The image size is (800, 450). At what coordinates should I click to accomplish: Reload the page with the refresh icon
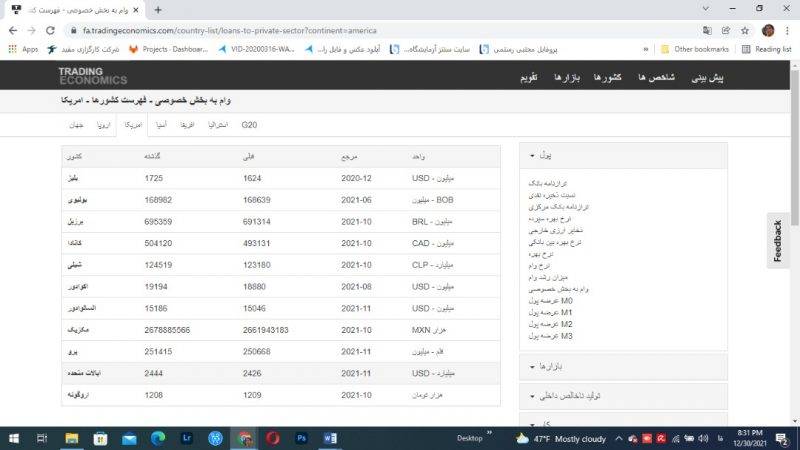point(49,30)
